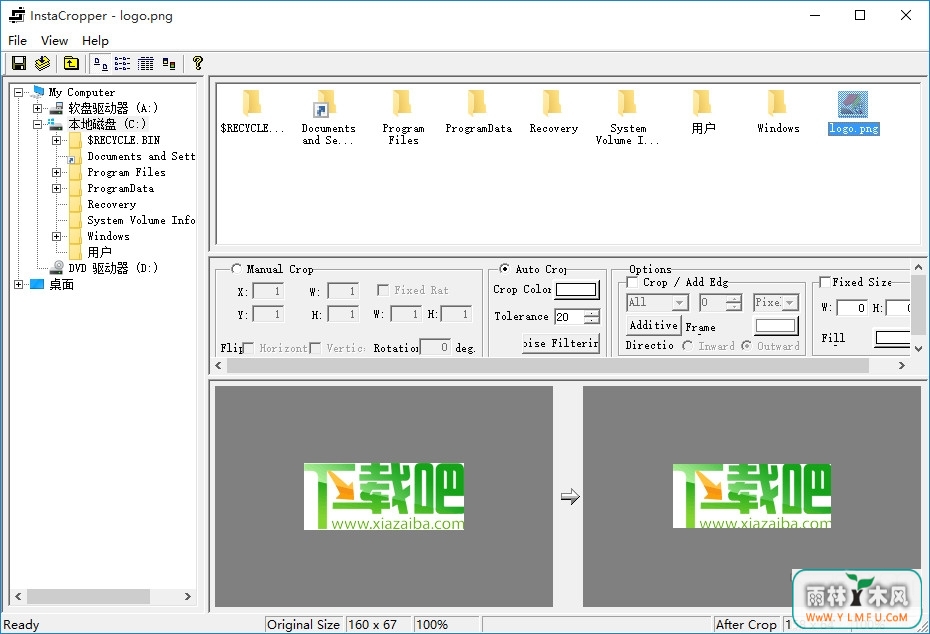The width and height of the screenshot is (930, 634).
Task: Click the 100% zoom status entry
Action: (x=445, y=625)
